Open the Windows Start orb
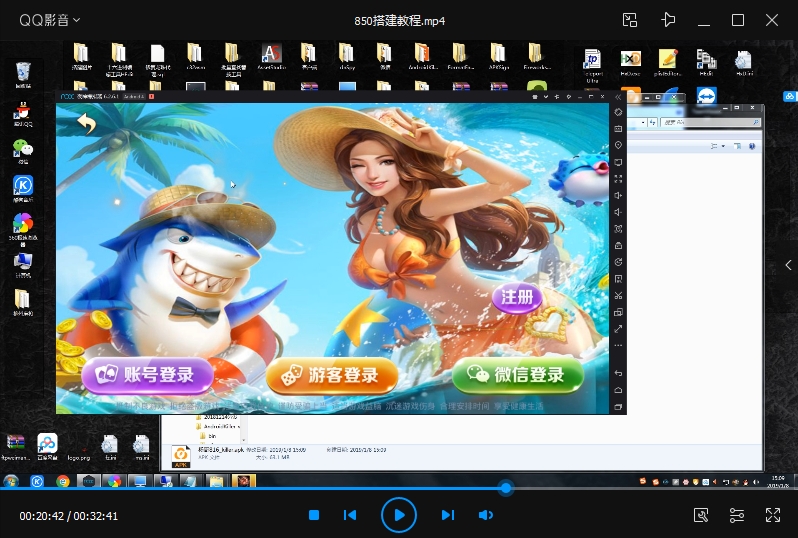 click(x=11, y=481)
